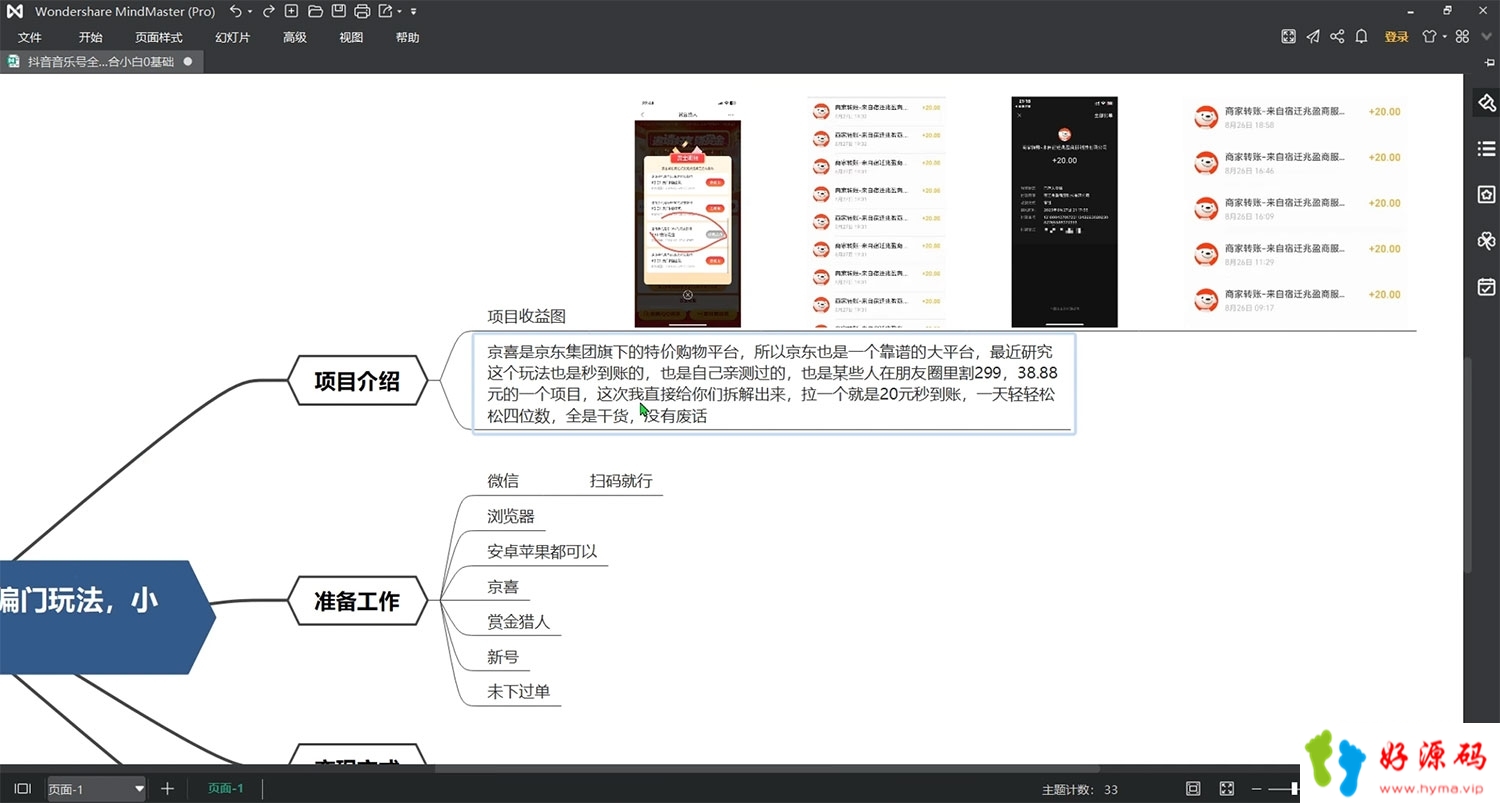Select the 浏览器 subtopic
The width and height of the screenshot is (1500, 803).
[511, 517]
